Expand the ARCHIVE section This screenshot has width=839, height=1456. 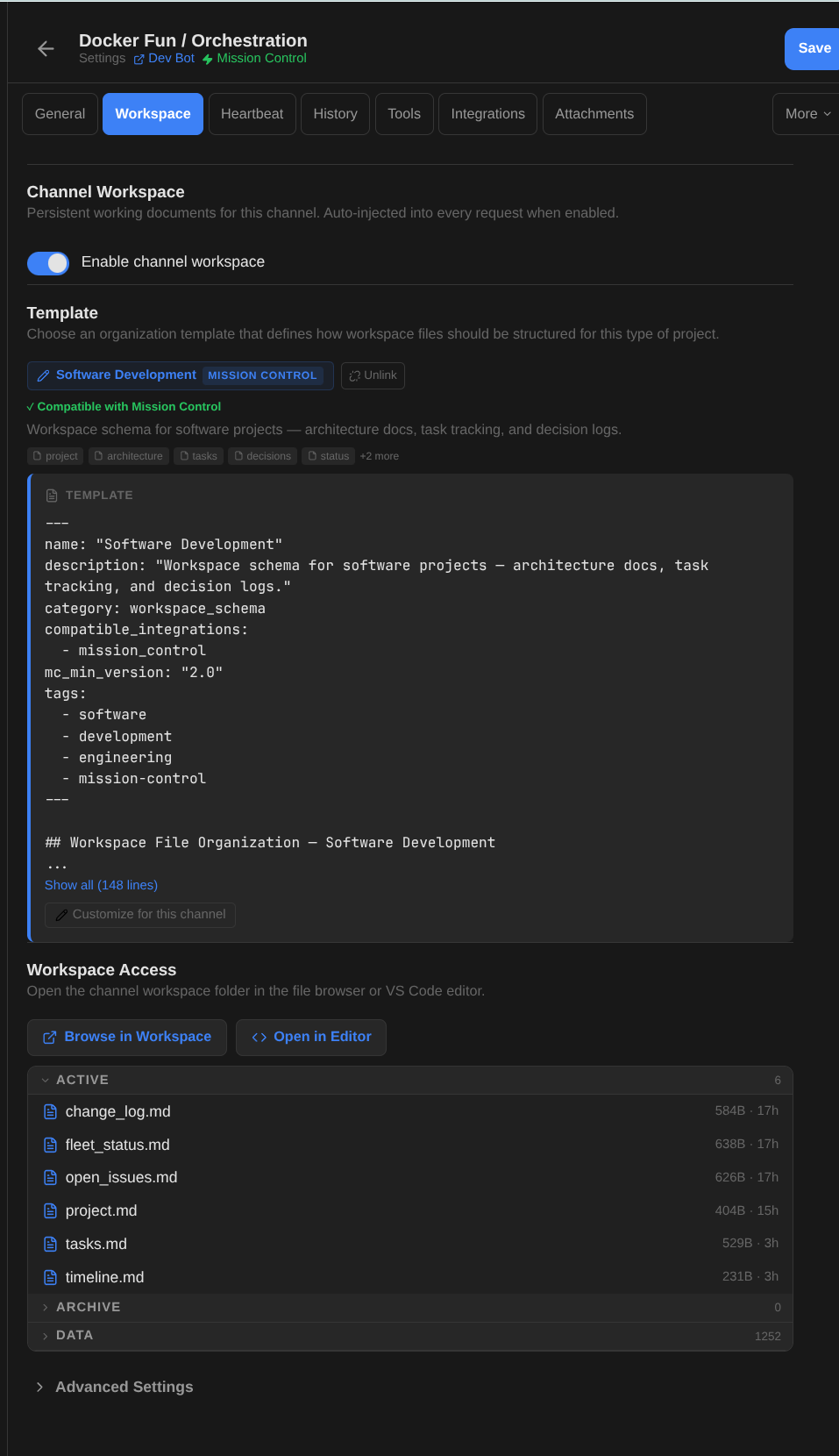(409, 1307)
